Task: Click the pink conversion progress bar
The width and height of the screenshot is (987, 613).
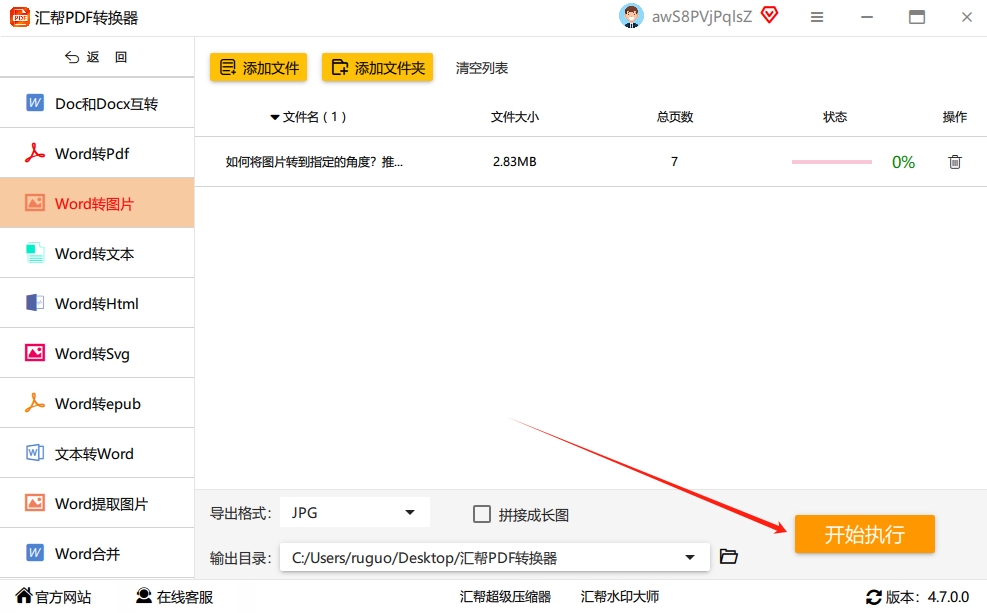Action: 832,162
